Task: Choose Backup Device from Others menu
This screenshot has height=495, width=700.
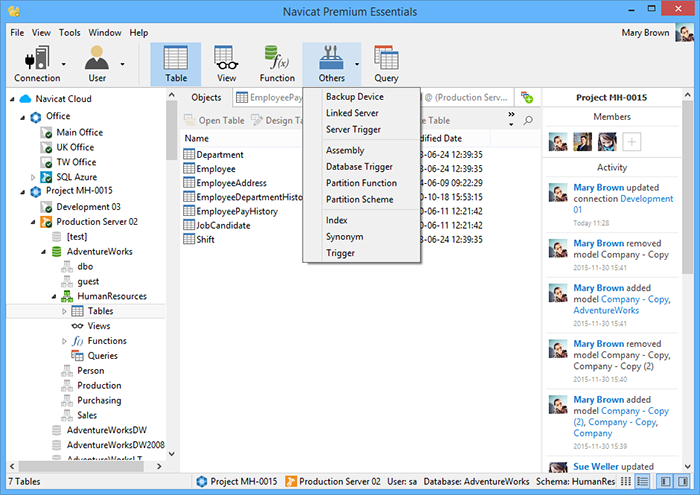Action: pyautogui.click(x=362, y=96)
